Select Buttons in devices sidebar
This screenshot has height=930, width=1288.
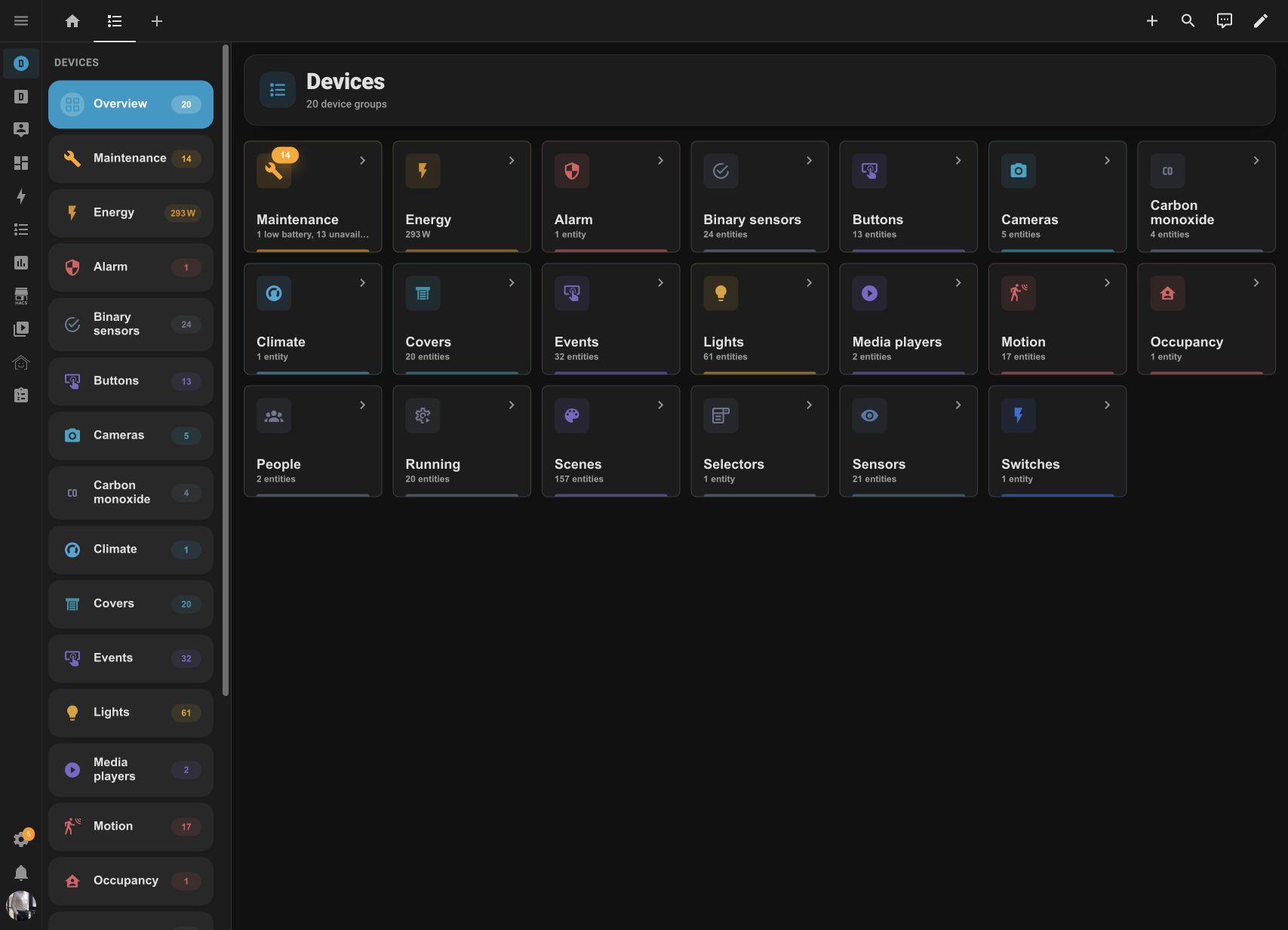coord(131,381)
